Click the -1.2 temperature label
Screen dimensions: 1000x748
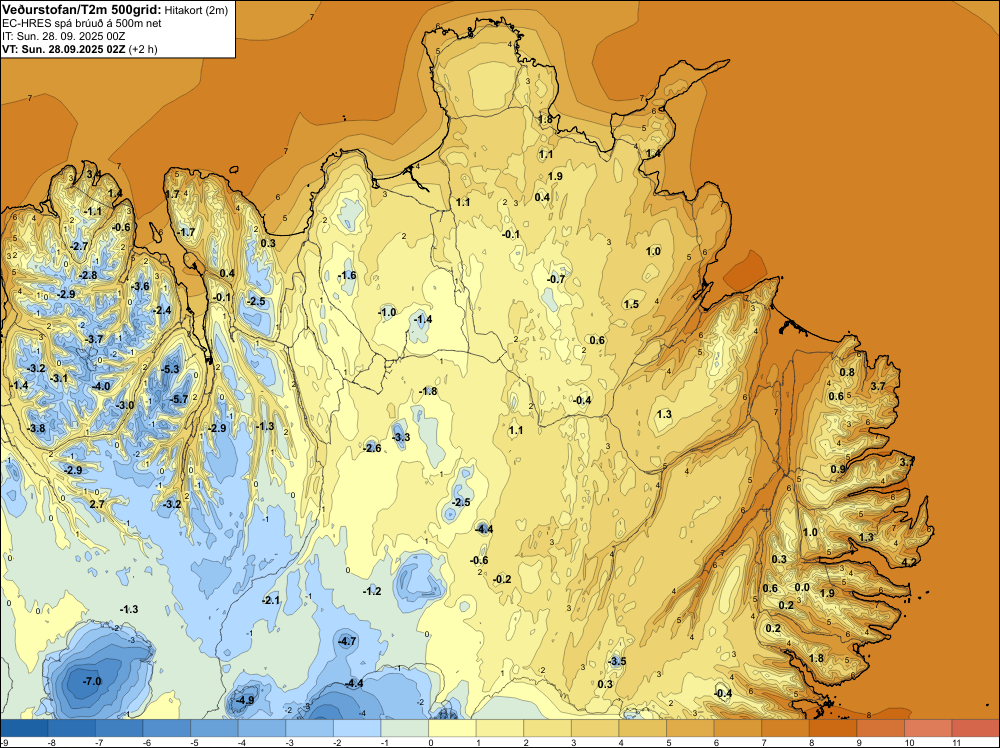click(x=372, y=591)
